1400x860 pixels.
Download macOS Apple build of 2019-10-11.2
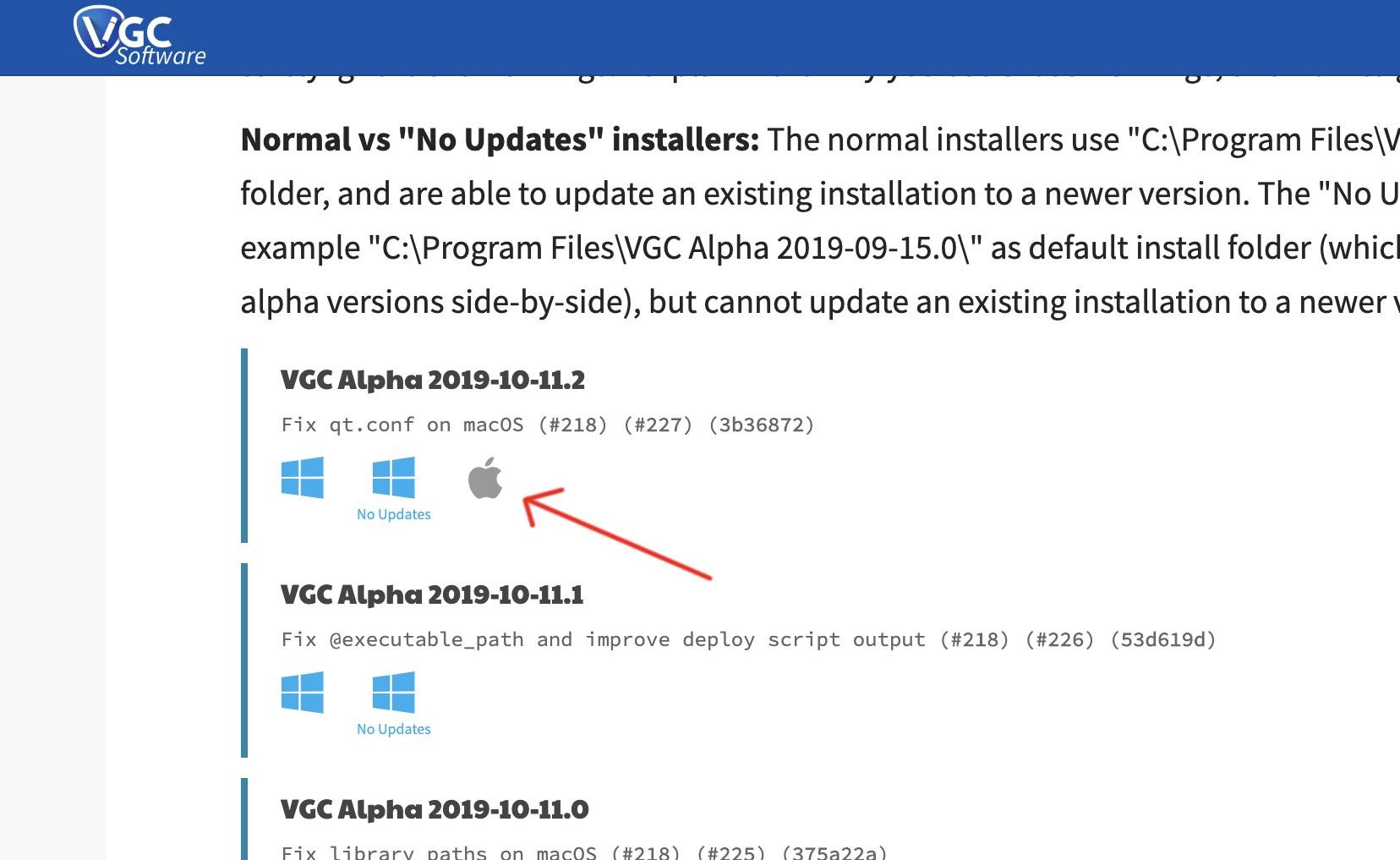point(485,478)
